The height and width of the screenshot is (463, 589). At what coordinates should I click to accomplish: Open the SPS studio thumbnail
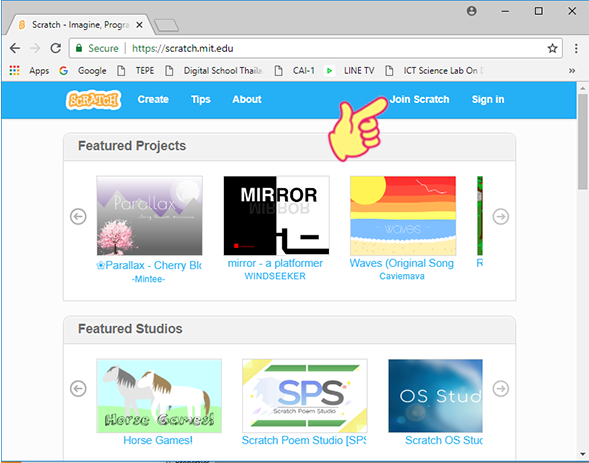click(x=305, y=396)
